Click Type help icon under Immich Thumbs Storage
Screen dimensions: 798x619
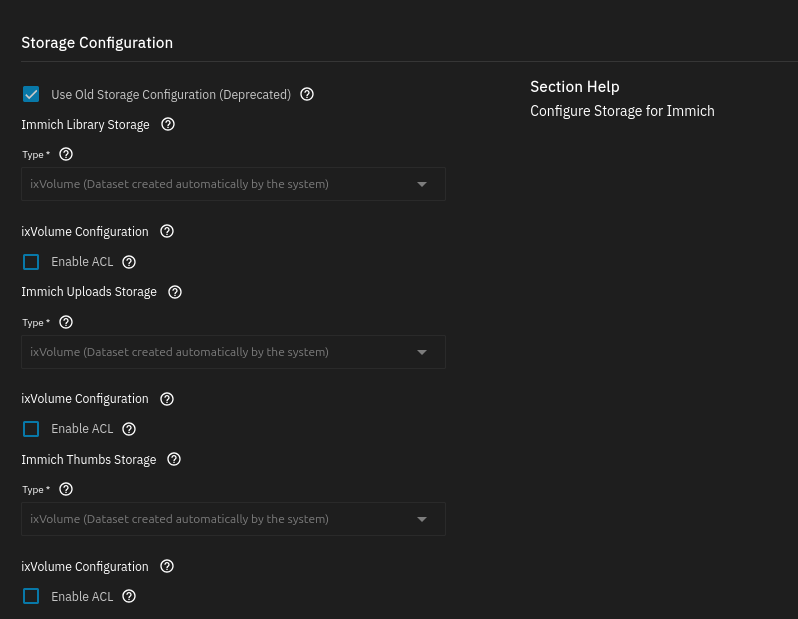[66, 490]
